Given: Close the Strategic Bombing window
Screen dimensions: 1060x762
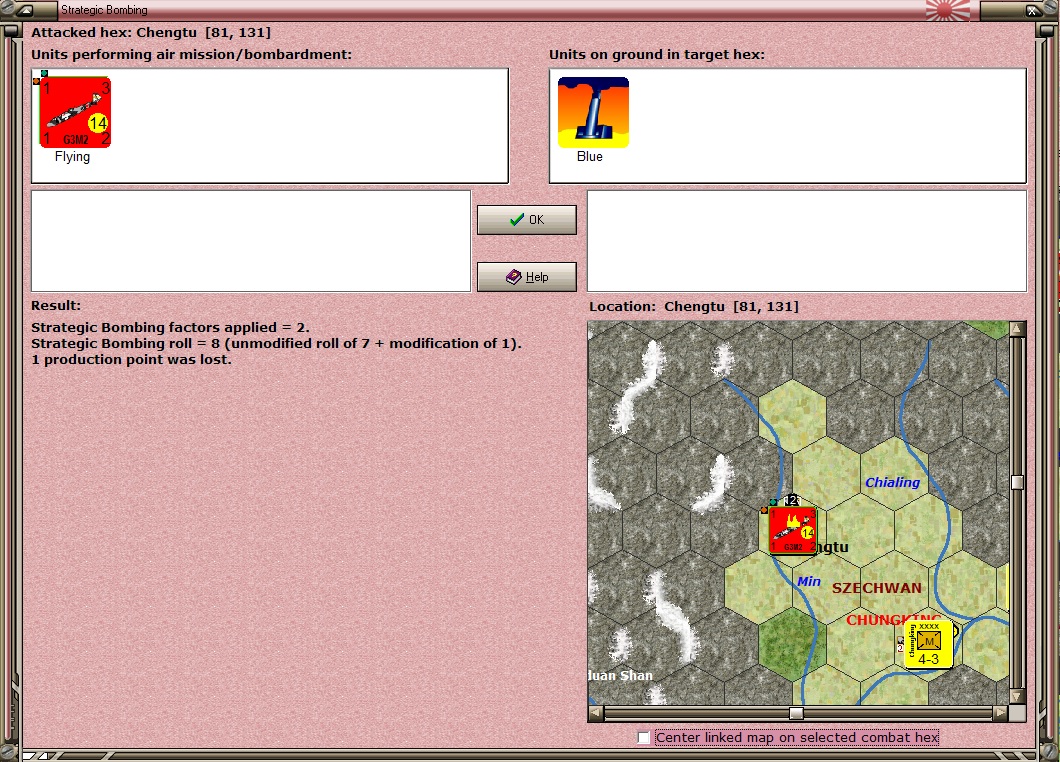Looking at the screenshot, I should click(1032, 10).
